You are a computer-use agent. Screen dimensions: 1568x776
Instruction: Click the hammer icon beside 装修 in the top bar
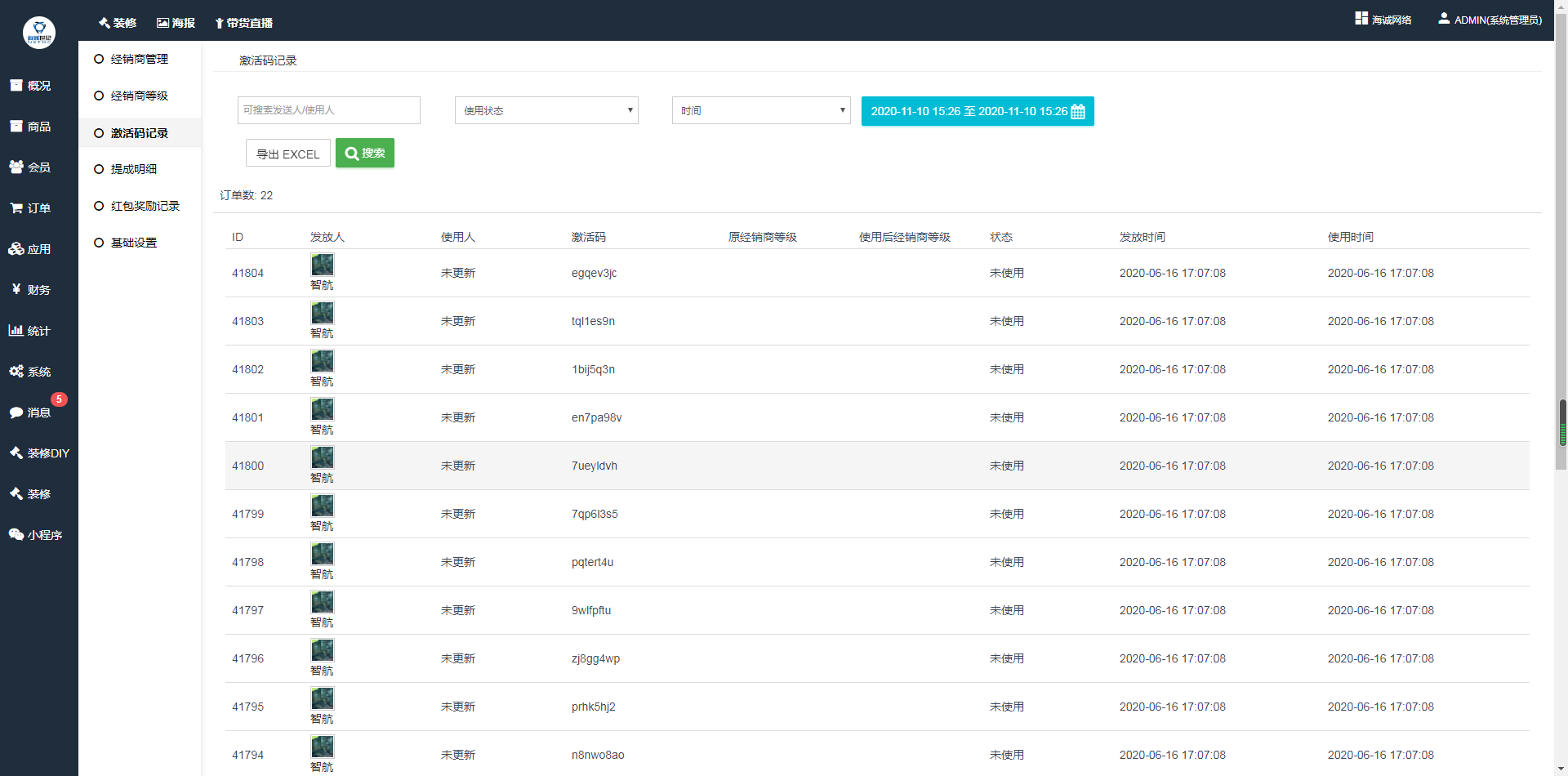105,23
